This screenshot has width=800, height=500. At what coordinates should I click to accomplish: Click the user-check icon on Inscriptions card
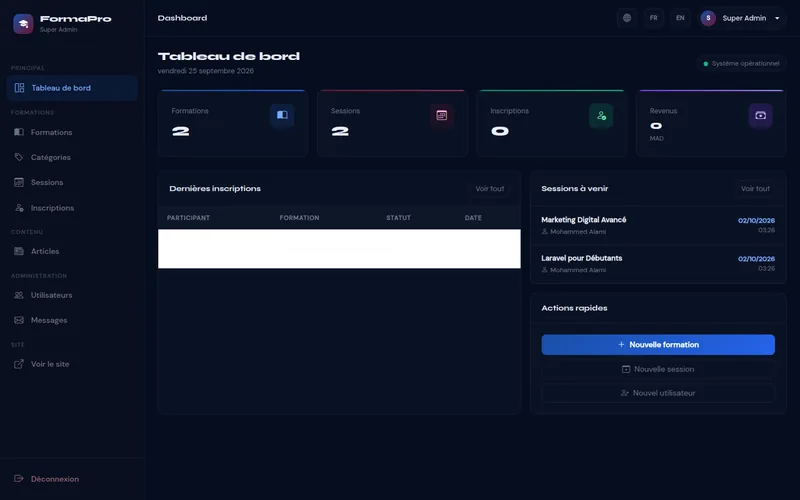click(601, 115)
